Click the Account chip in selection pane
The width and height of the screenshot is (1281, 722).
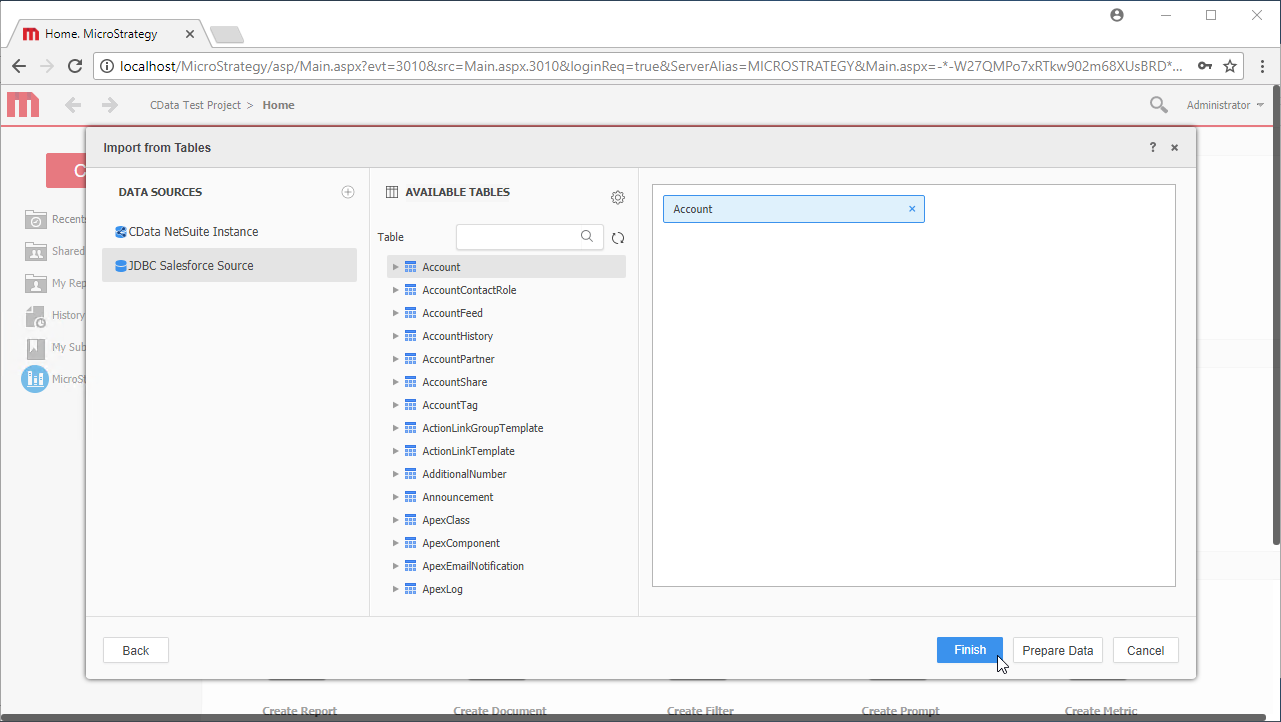click(x=794, y=209)
